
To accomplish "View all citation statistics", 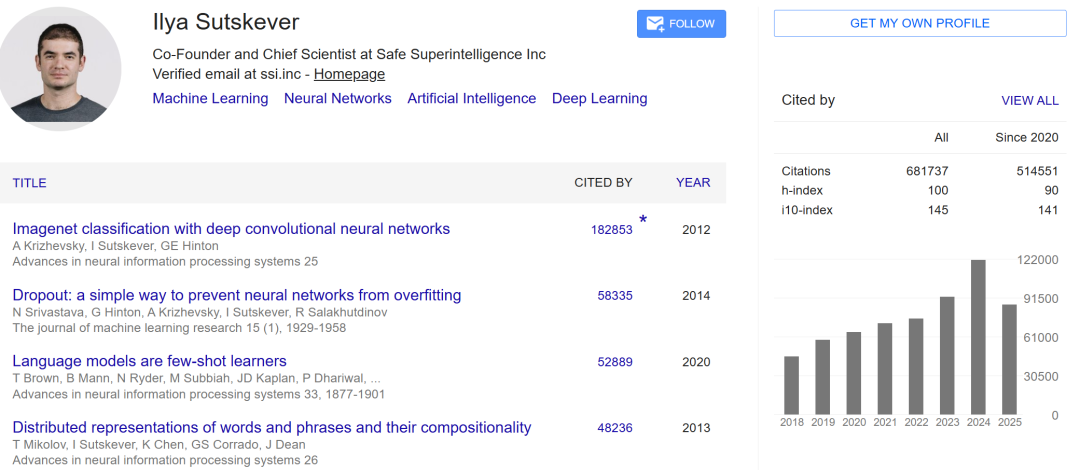I will (x=1029, y=101).
